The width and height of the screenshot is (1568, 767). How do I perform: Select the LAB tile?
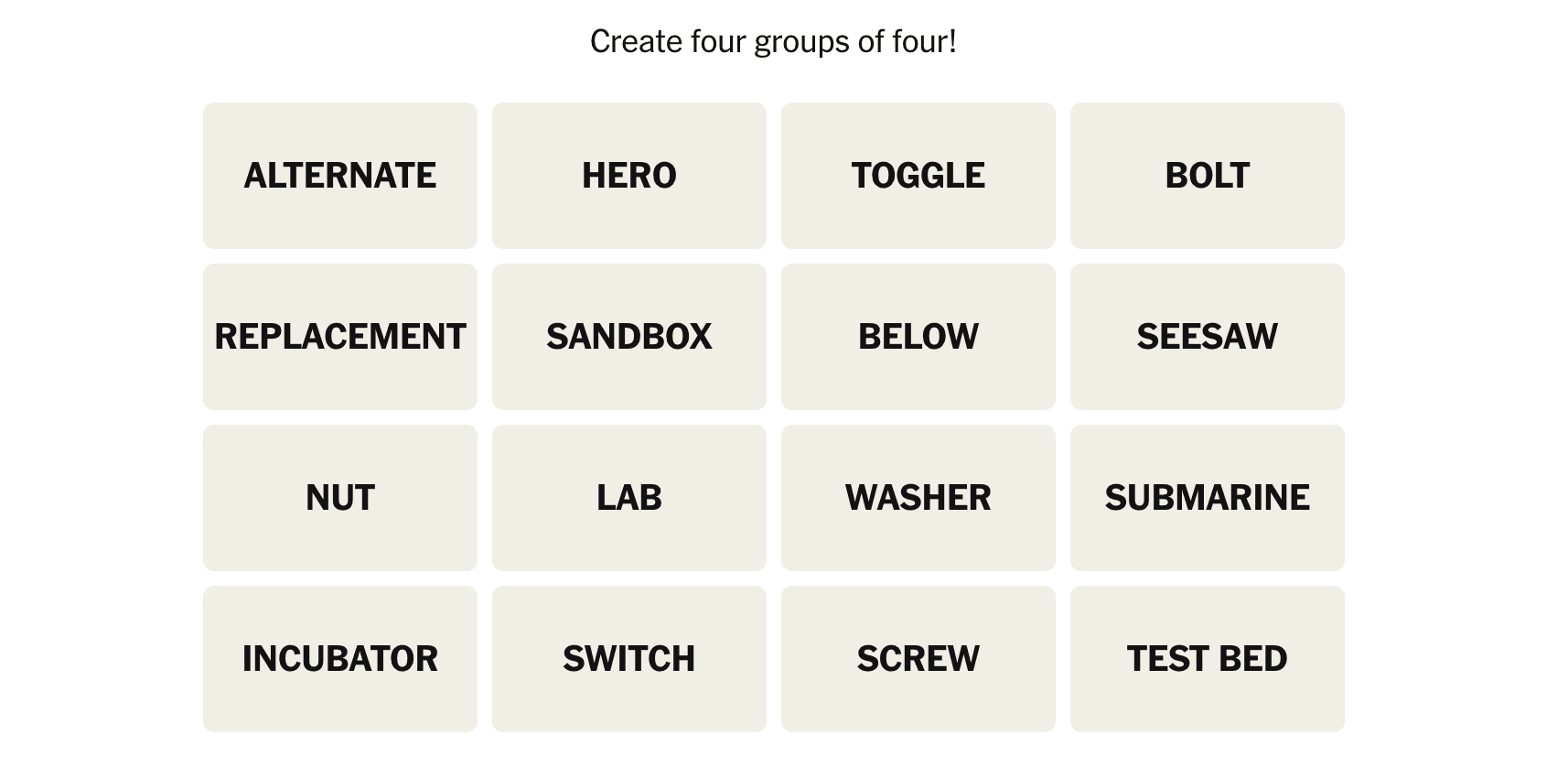628,498
